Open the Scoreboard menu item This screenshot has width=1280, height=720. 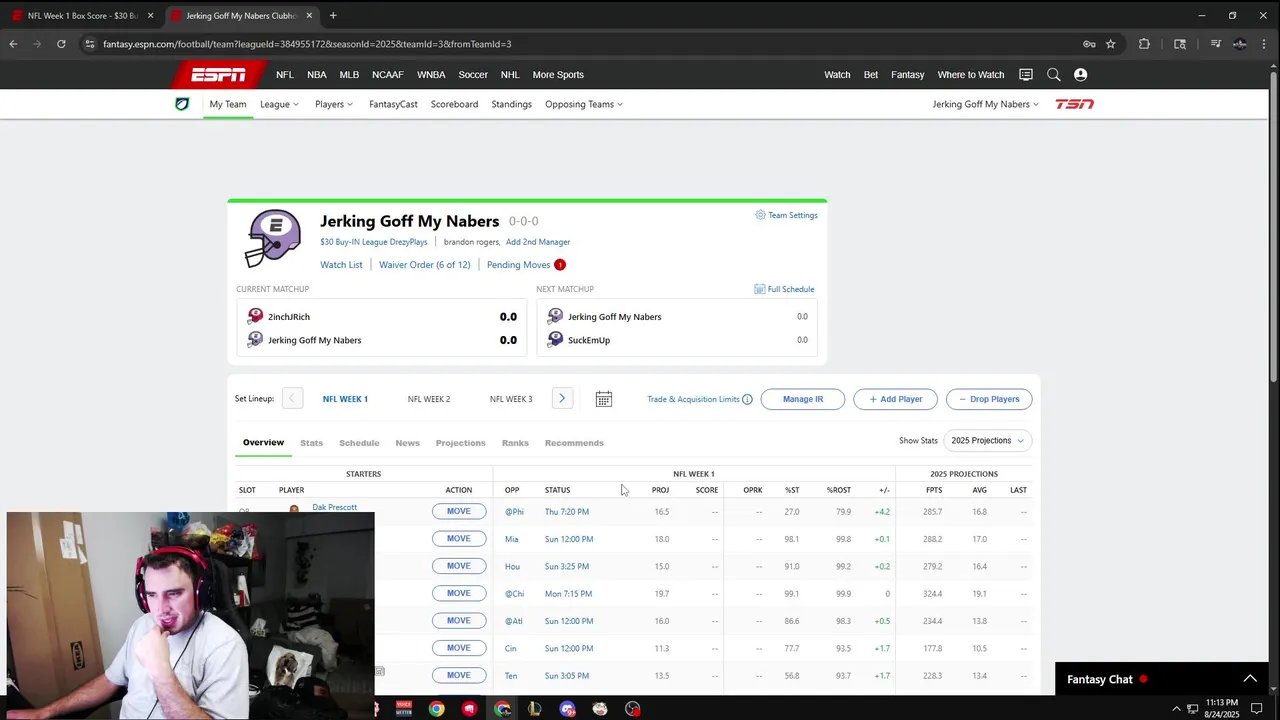click(454, 104)
